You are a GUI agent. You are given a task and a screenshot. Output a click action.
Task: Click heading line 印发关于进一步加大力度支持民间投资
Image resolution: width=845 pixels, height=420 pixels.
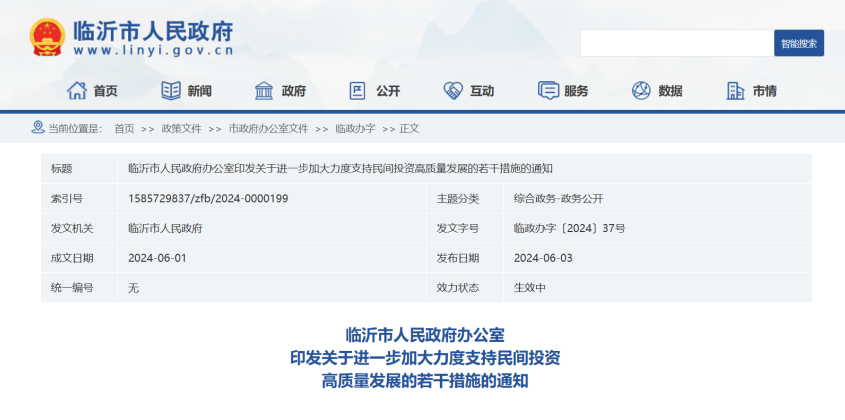[425, 358]
